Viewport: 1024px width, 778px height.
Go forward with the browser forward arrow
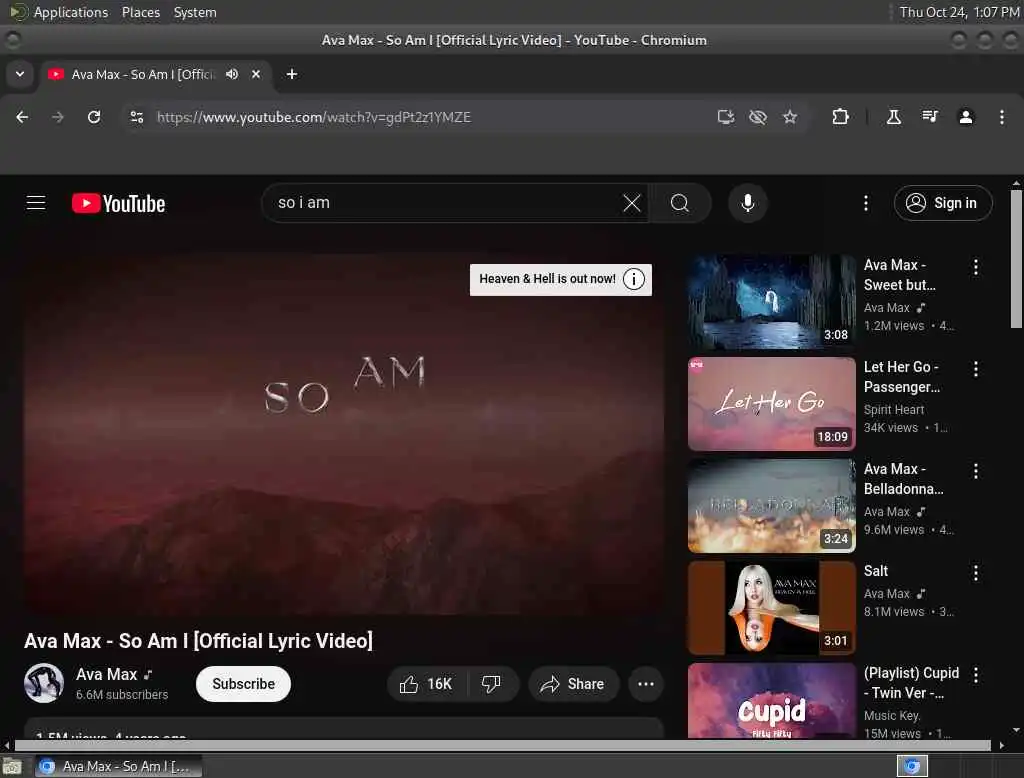click(x=58, y=117)
